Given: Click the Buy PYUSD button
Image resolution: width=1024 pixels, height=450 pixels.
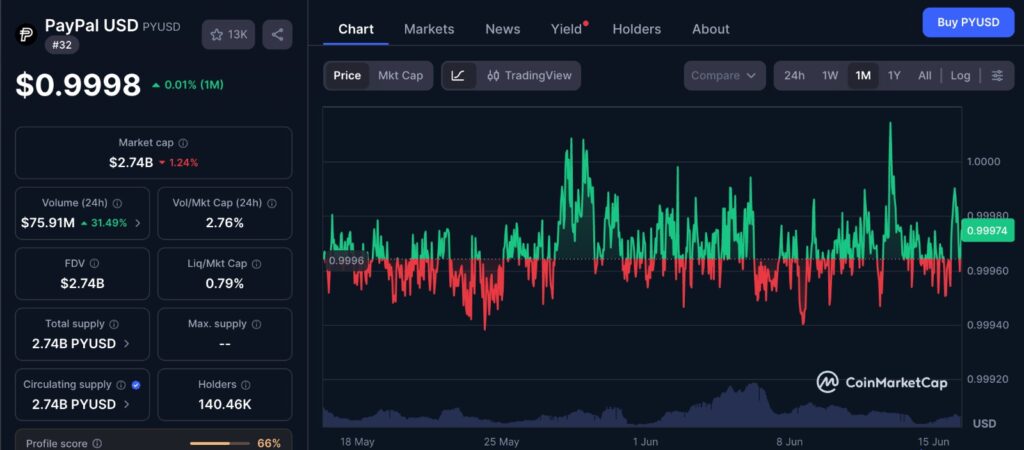Looking at the screenshot, I should tap(968, 22).
